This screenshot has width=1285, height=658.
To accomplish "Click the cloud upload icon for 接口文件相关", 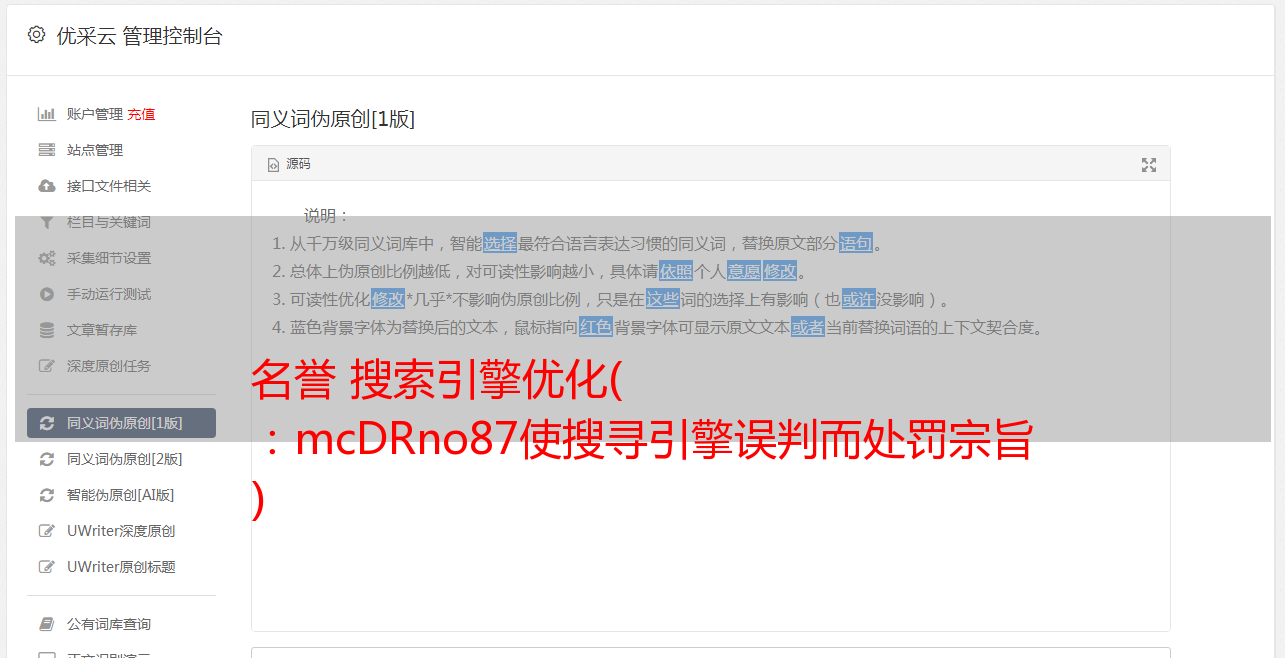I will pyautogui.click(x=47, y=186).
